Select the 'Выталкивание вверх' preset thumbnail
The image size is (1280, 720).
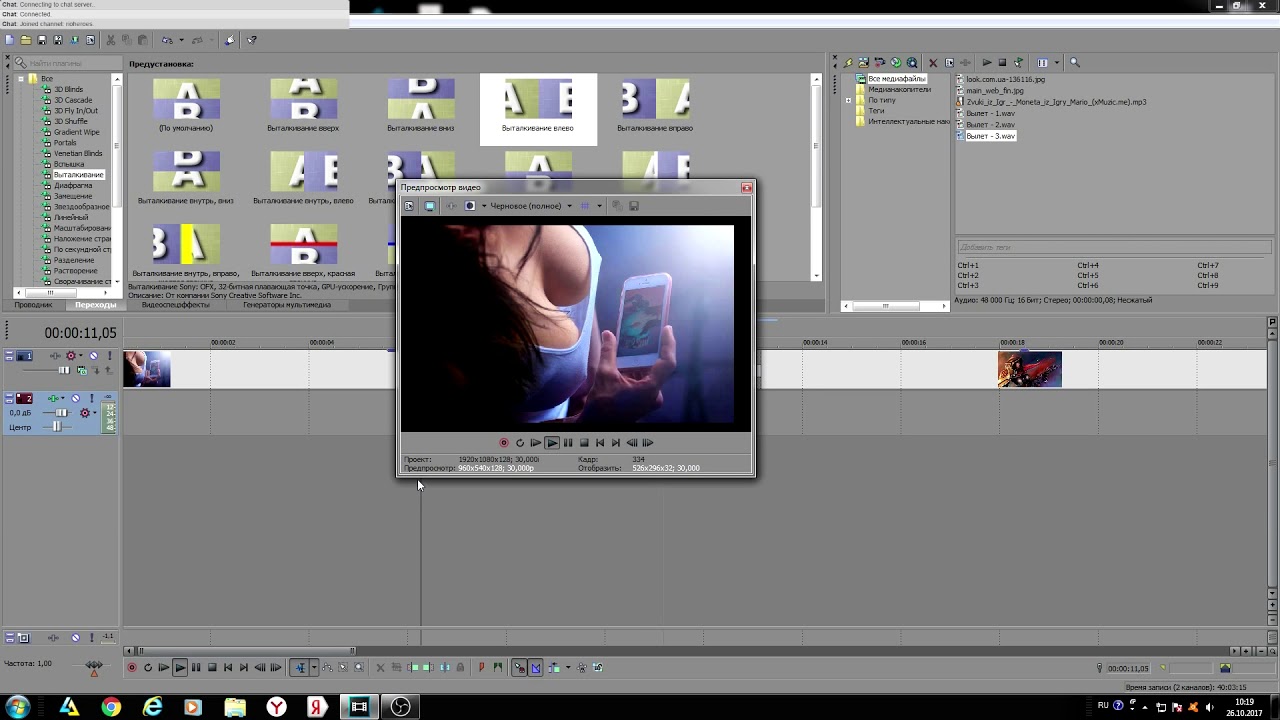click(x=303, y=106)
